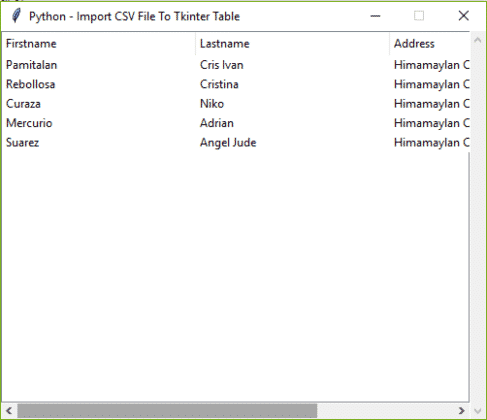Click the vertical scrollbar track

pyautogui.click(x=477, y=226)
